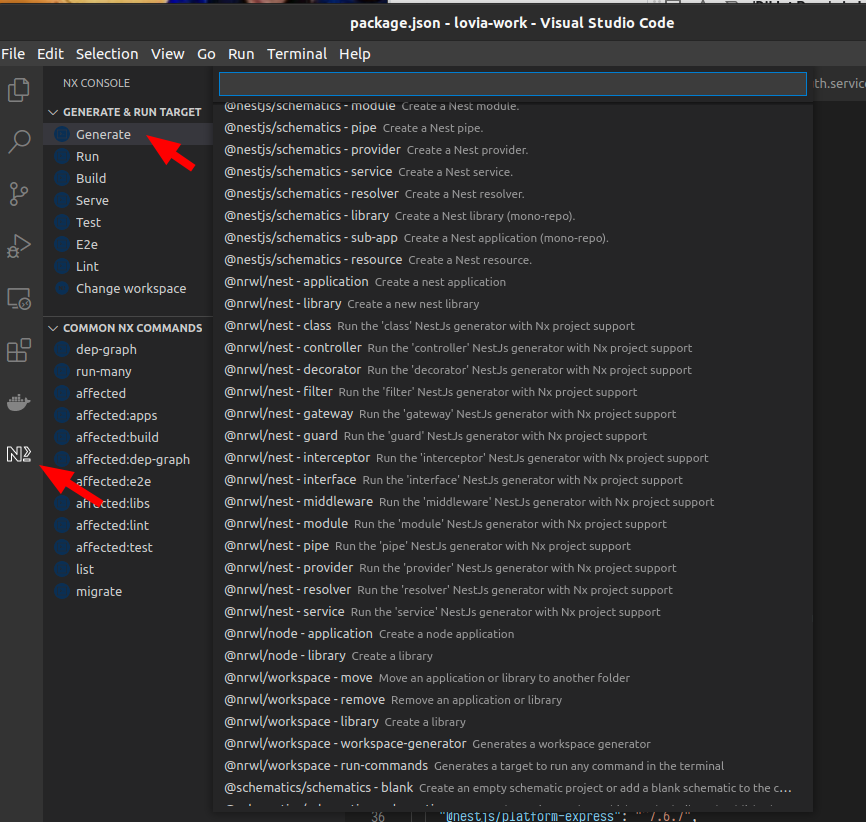Open the Run and Debug view
Image resolution: width=866 pixels, height=822 pixels.
[x=19, y=246]
